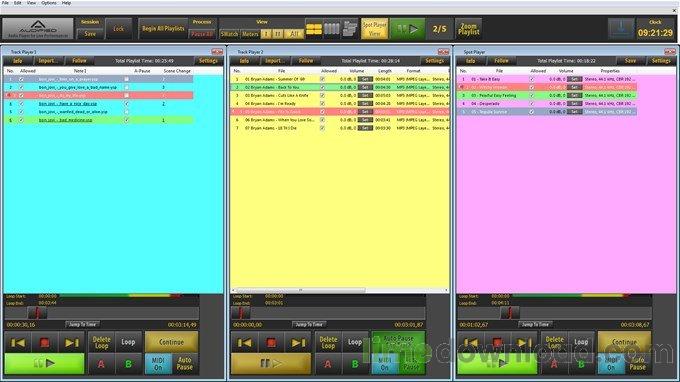Toggle Allowed checkbox for Peaceful Easy Feeling
The width and height of the screenshot is (680, 382).
(532, 95)
